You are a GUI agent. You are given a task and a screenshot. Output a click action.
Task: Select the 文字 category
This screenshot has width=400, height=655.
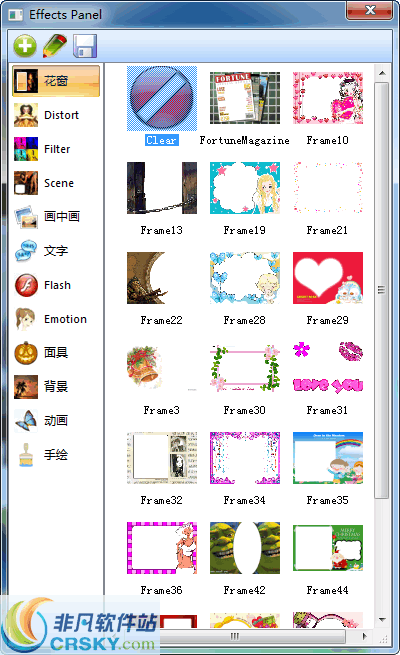coord(56,251)
